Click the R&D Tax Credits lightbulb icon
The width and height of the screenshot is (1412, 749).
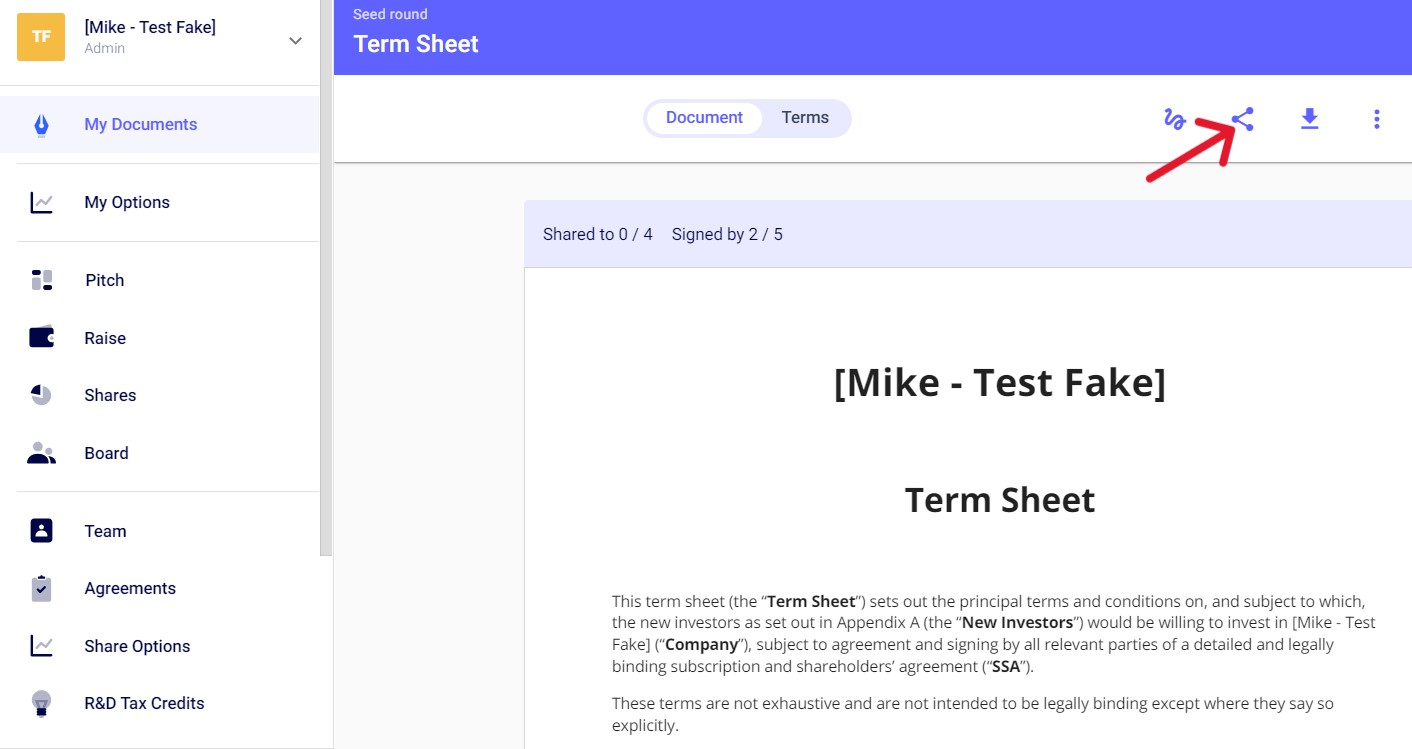point(41,703)
